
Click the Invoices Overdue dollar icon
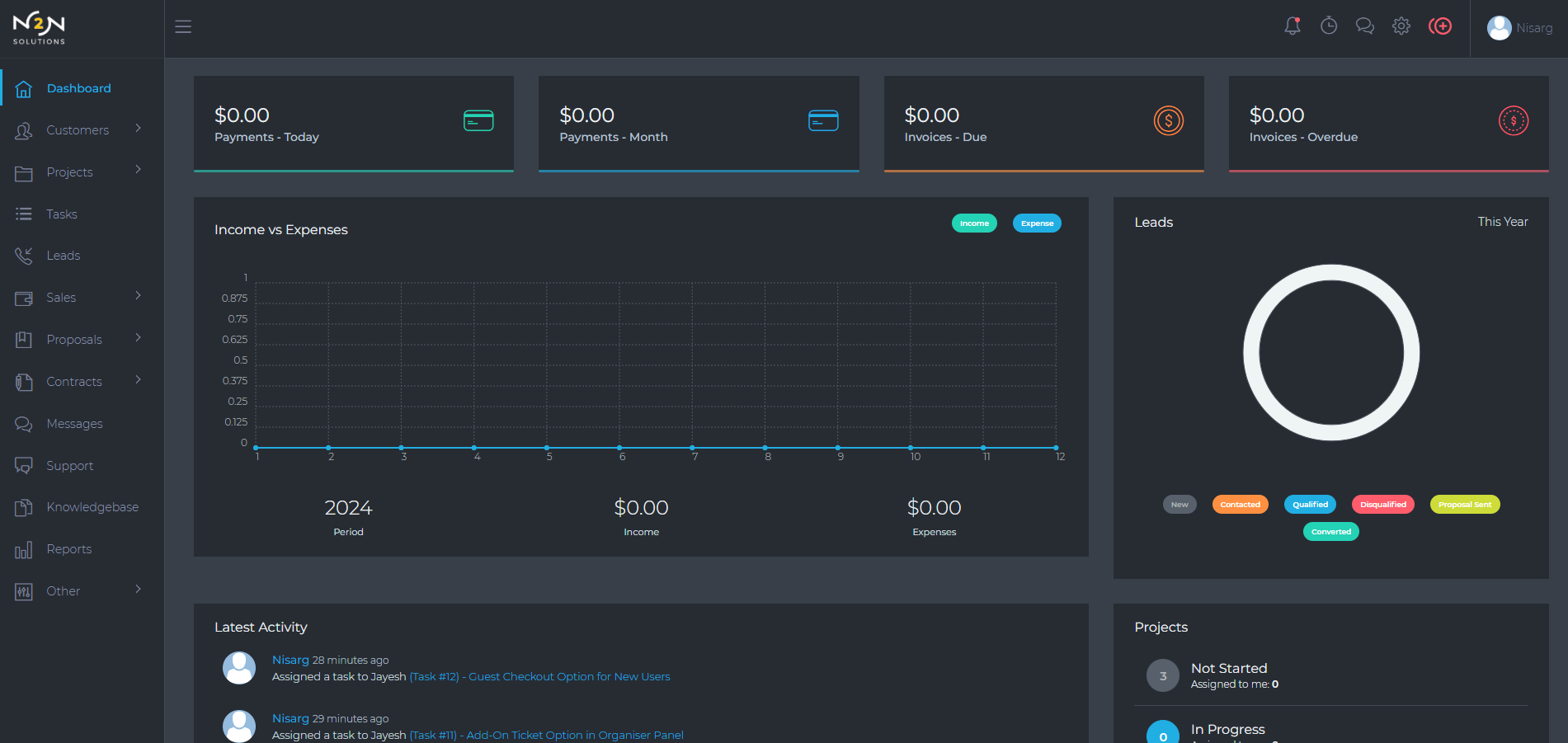click(1513, 121)
